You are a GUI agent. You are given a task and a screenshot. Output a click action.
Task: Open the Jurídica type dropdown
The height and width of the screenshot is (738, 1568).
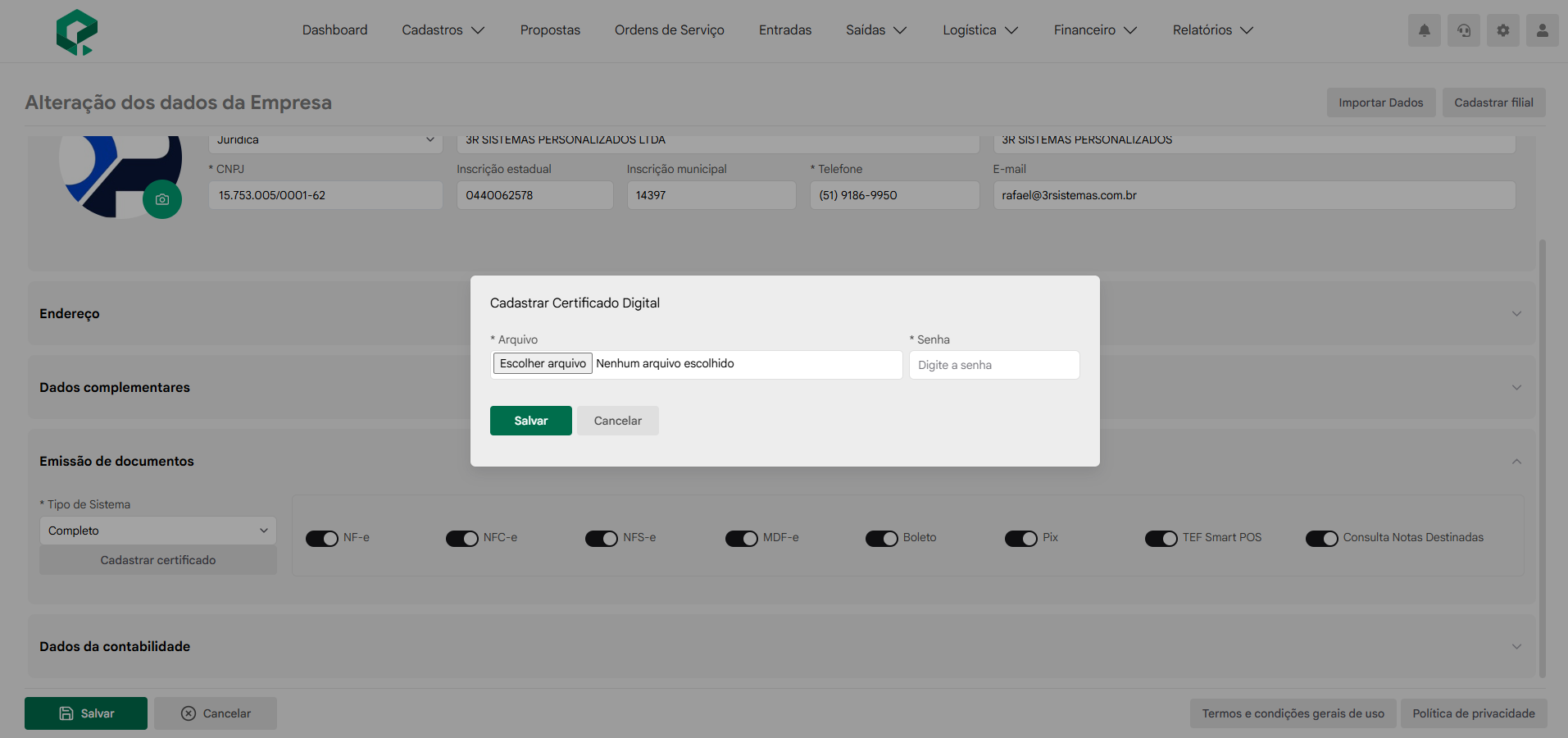(325, 141)
